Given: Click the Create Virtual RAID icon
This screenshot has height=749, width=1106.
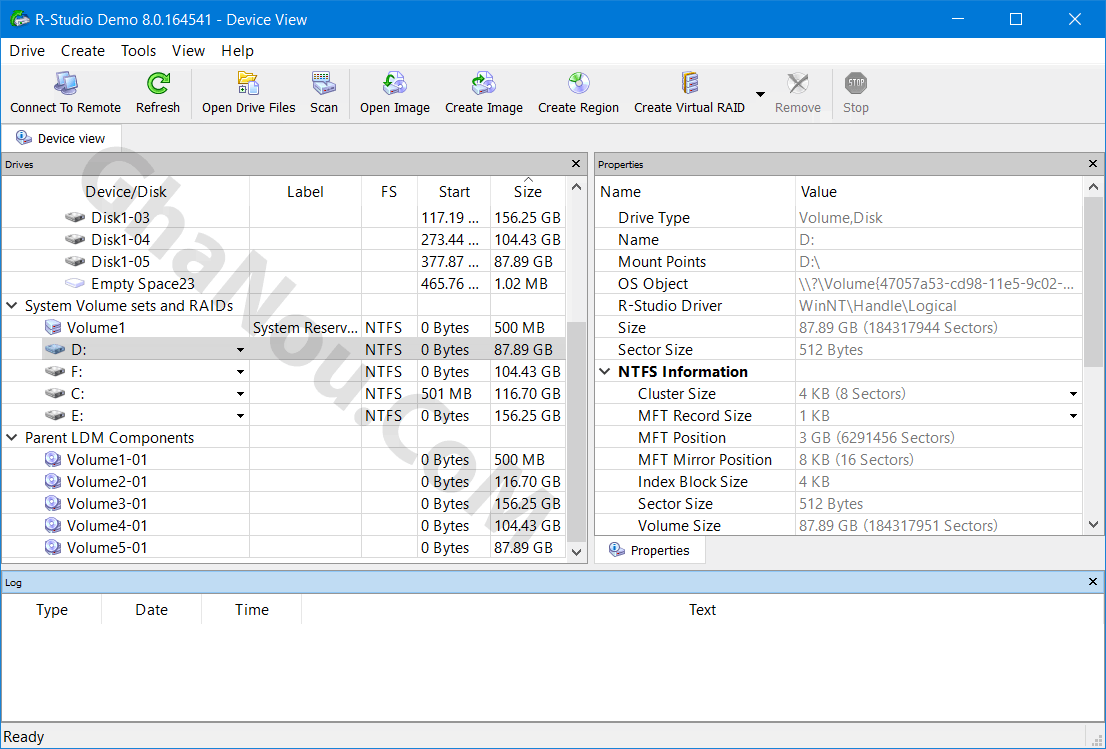Looking at the screenshot, I should pos(689,83).
